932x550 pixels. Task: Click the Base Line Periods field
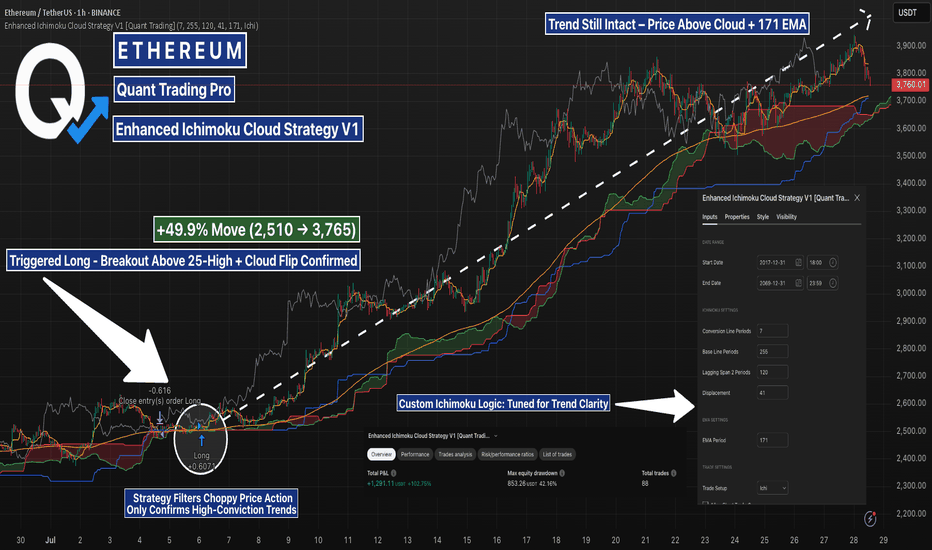[773, 351]
